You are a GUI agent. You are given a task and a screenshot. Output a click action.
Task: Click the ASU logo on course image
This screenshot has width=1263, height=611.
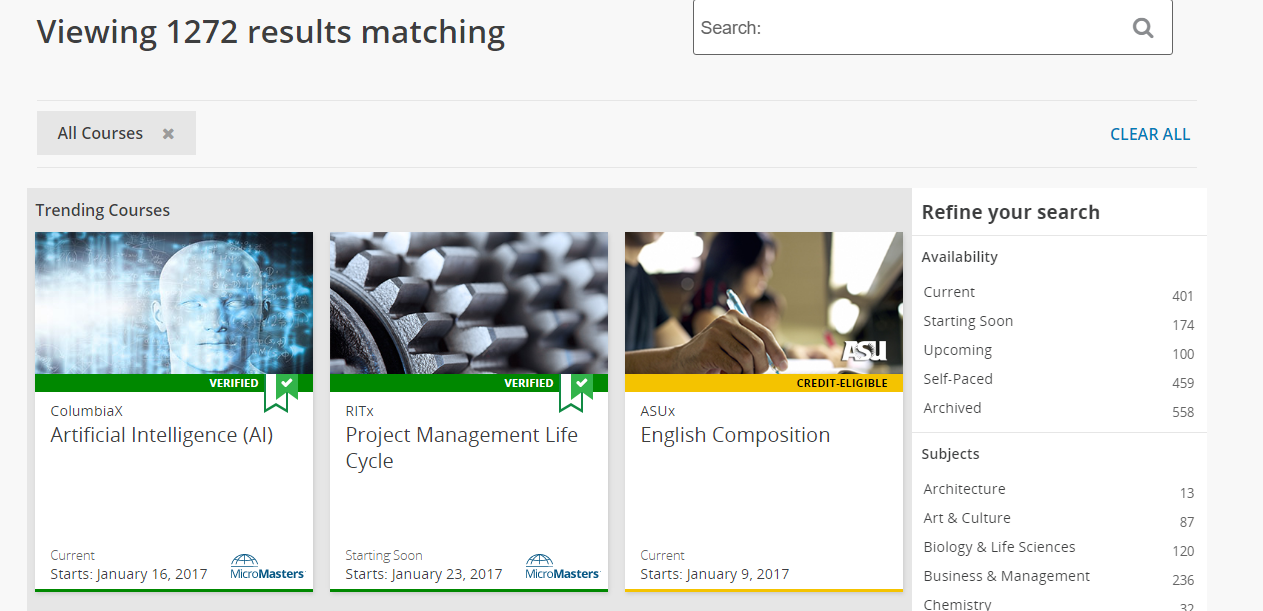coord(864,351)
